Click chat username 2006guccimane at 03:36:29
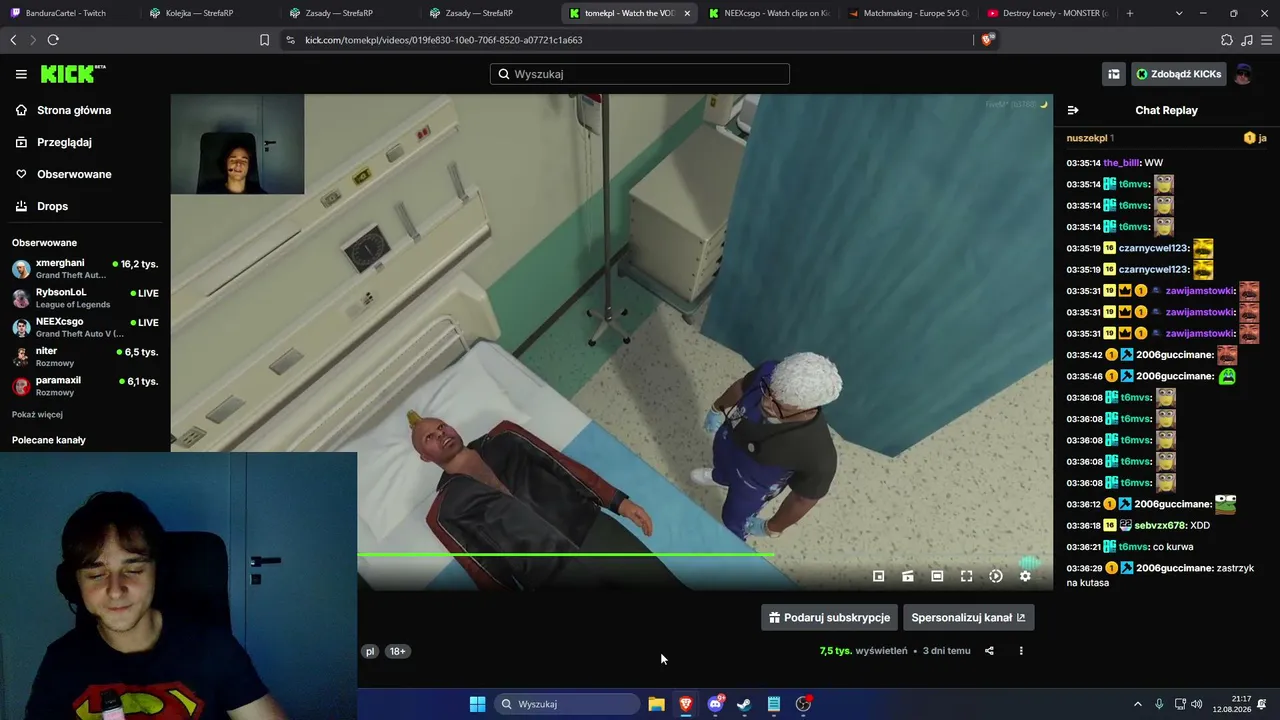The width and height of the screenshot is (1280, 720). tap(1175, 568)
